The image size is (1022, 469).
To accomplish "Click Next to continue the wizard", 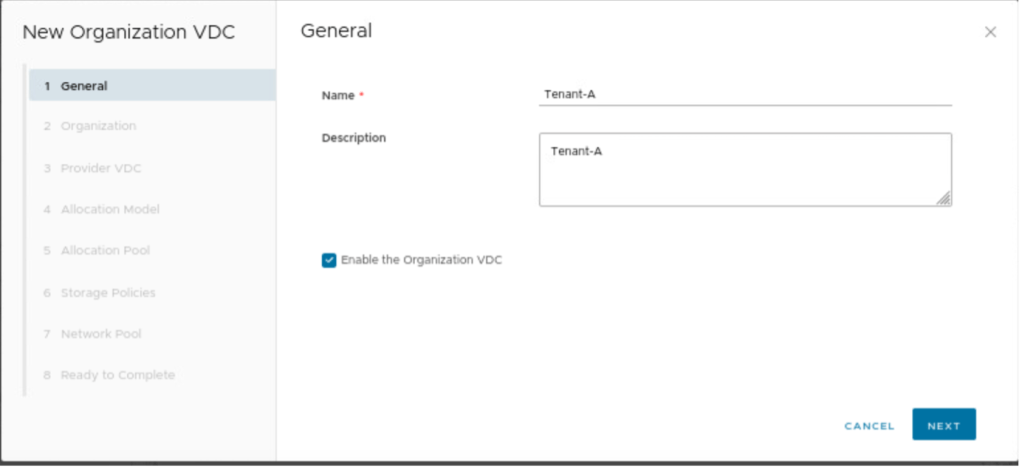I will pos(943,425).
